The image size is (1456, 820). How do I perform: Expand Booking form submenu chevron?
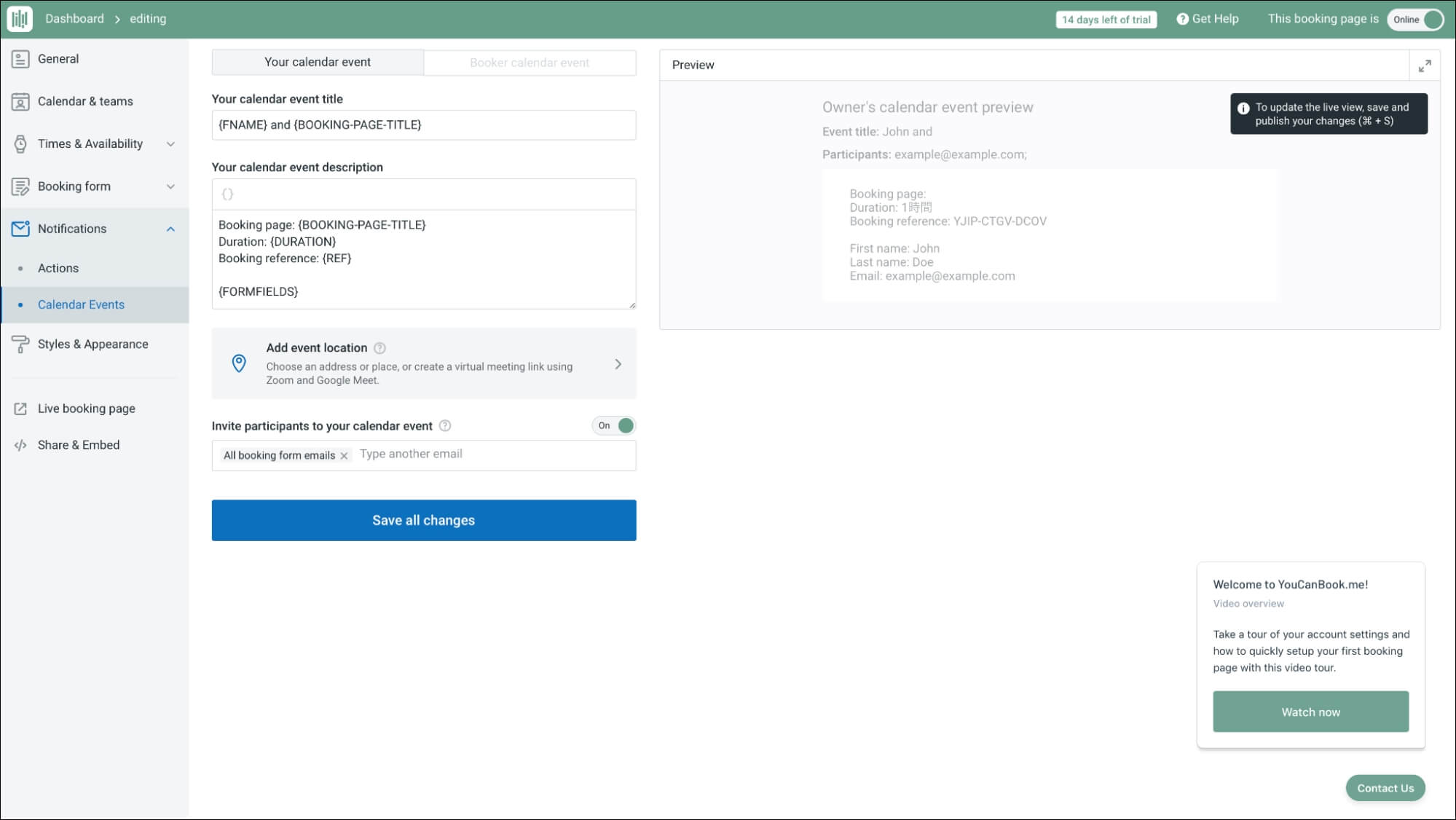point(170,186)
